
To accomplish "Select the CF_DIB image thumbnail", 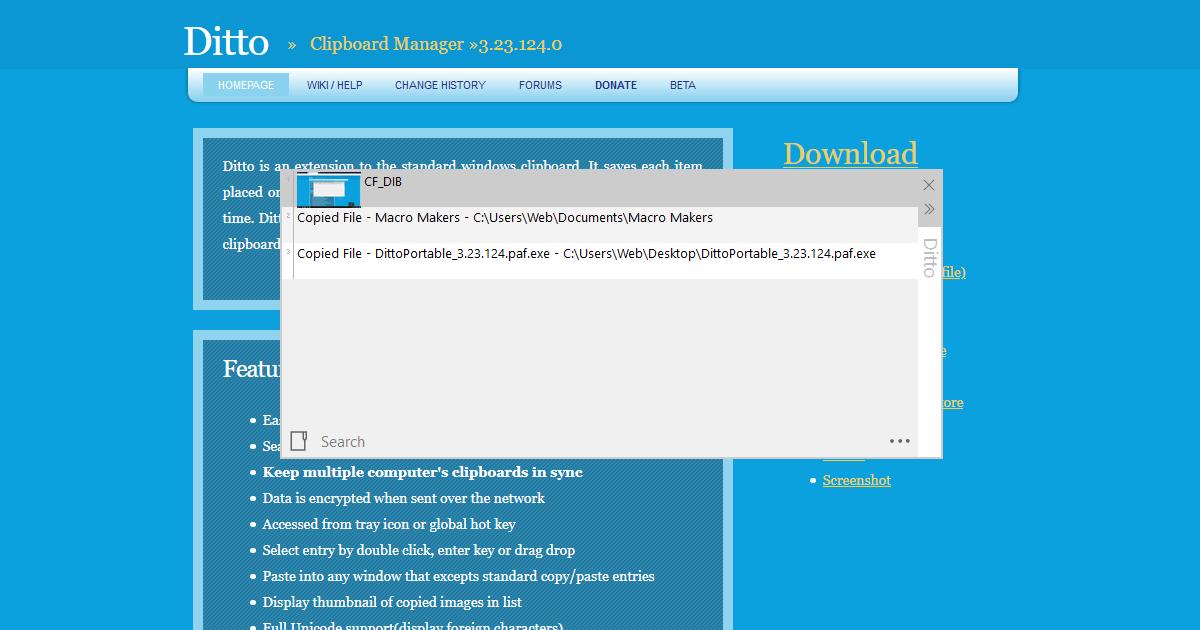I will (x=328, y=189).
